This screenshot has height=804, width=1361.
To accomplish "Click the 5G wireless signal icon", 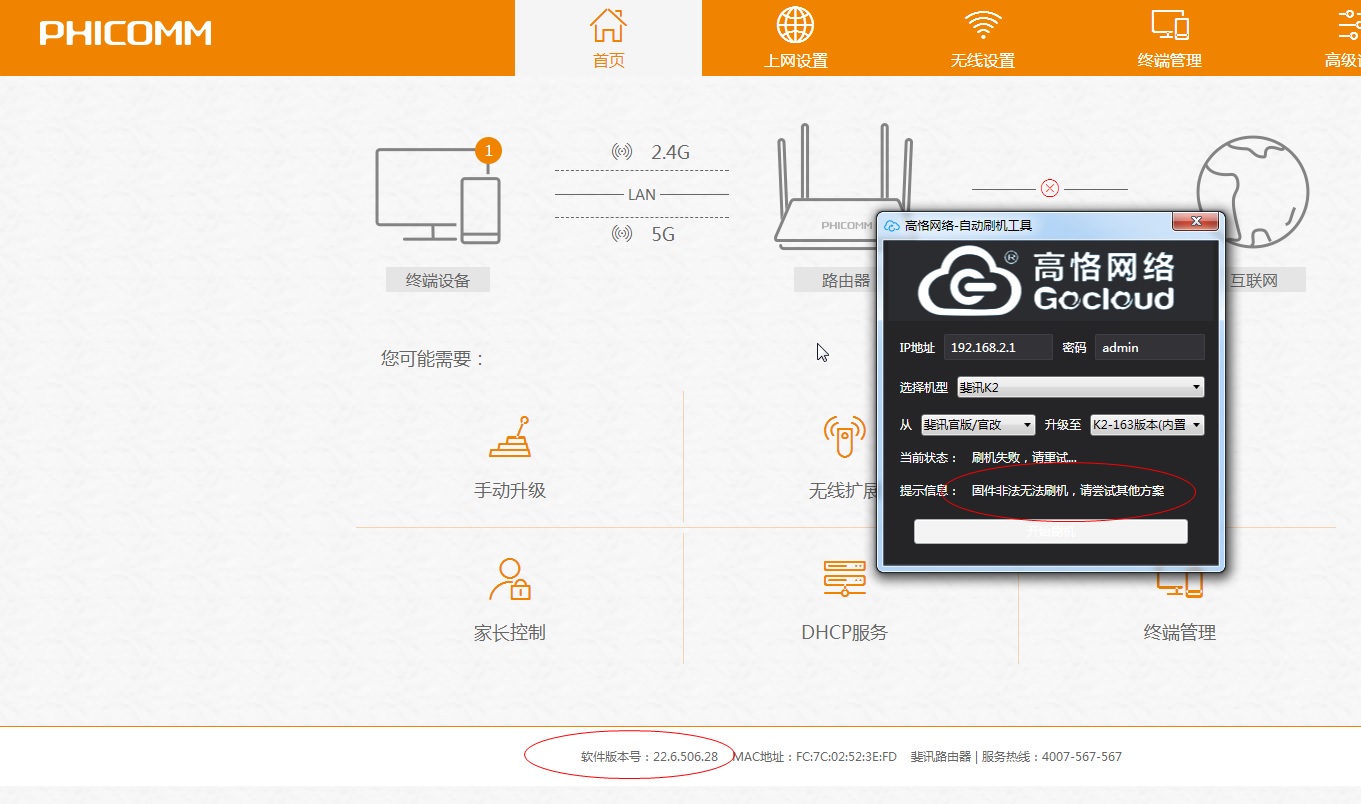I will (x=622, y=234).
